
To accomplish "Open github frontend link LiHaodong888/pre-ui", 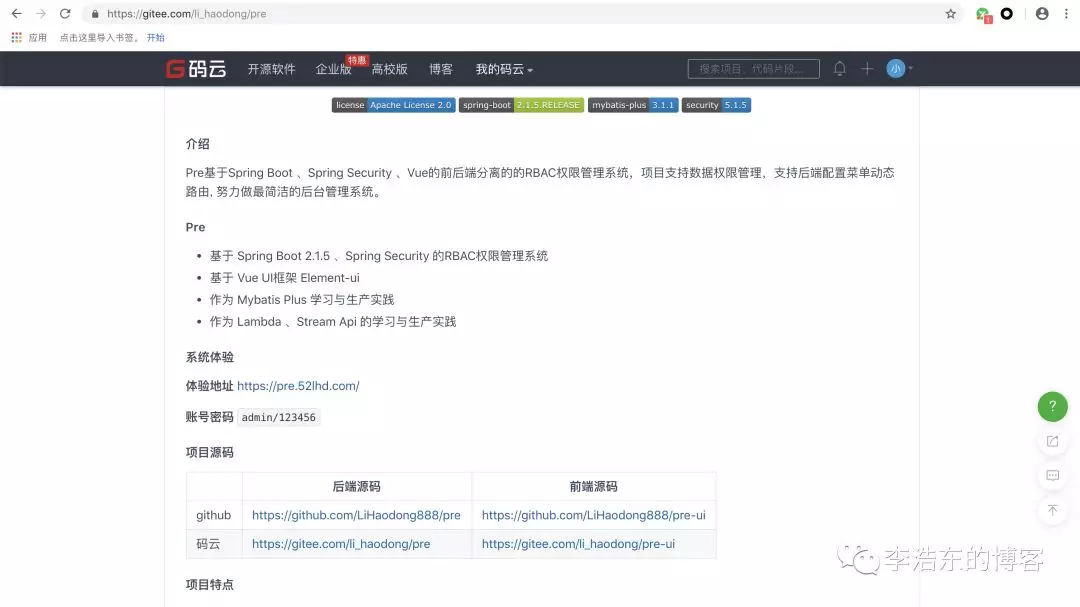I will pyautogui.click(x=594, y=515).
